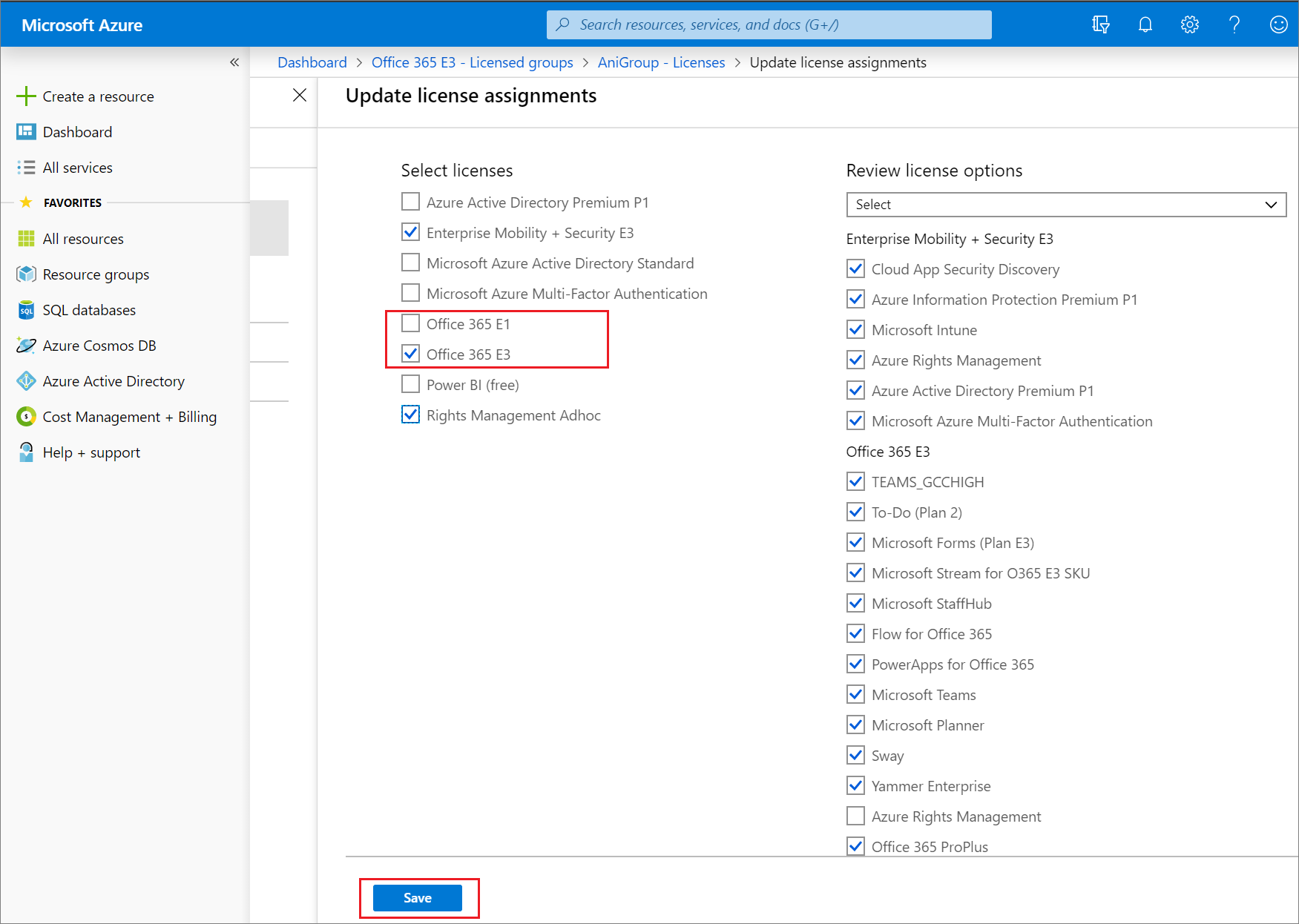Click the Azure Cosmos DB icon
Image resolution: width=1299 pixels, height=924 pixels.
coord(26,346)
